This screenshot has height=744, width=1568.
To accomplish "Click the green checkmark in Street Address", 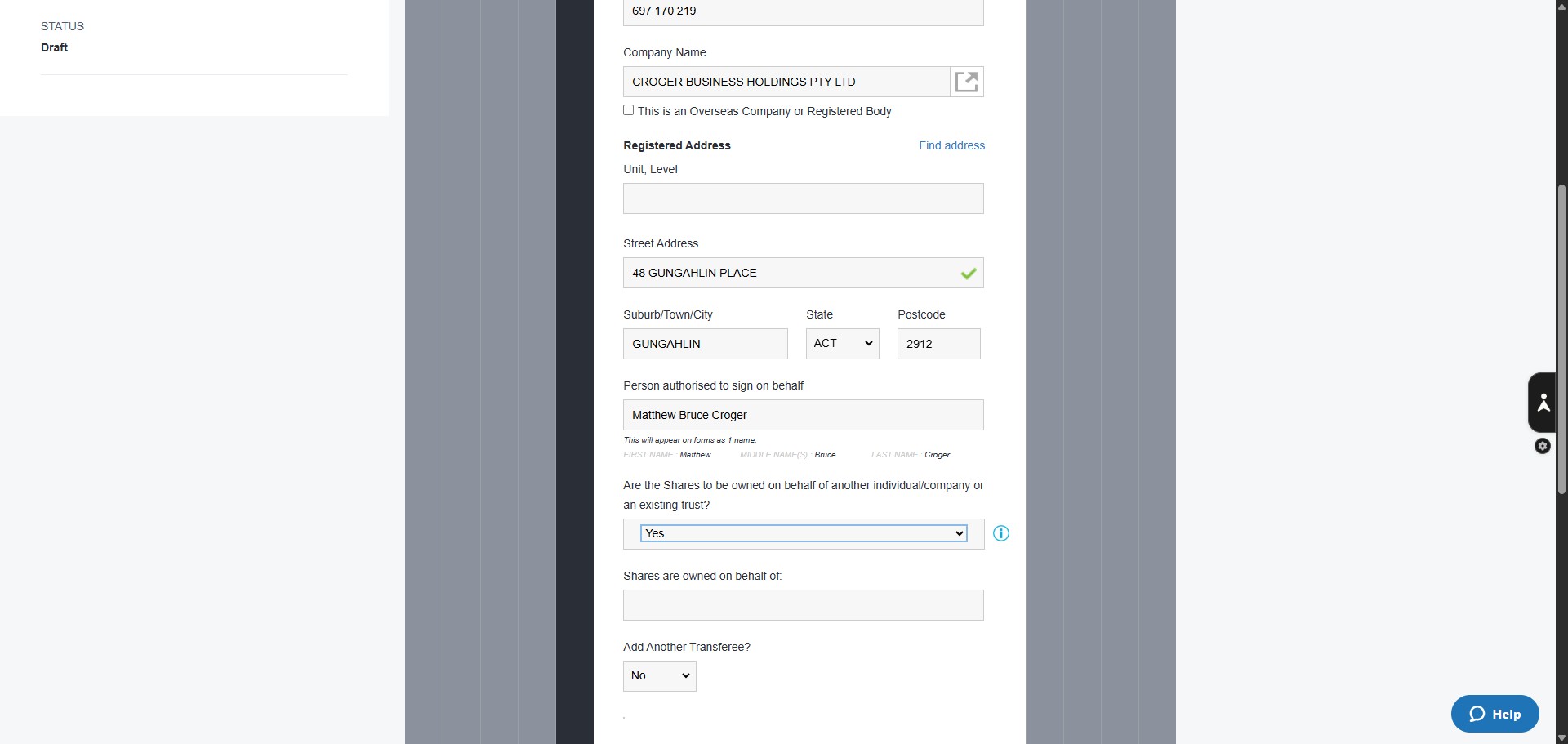I will pos(969,274).
